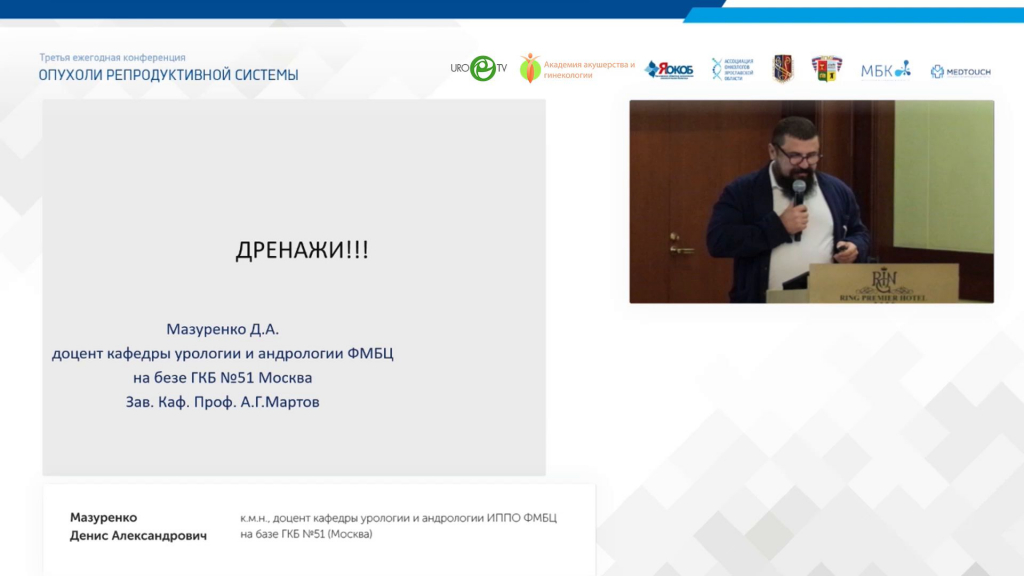Click the URO TV logo
Viewport: 1024px width, 576px height.
click(x=479, y=68)
